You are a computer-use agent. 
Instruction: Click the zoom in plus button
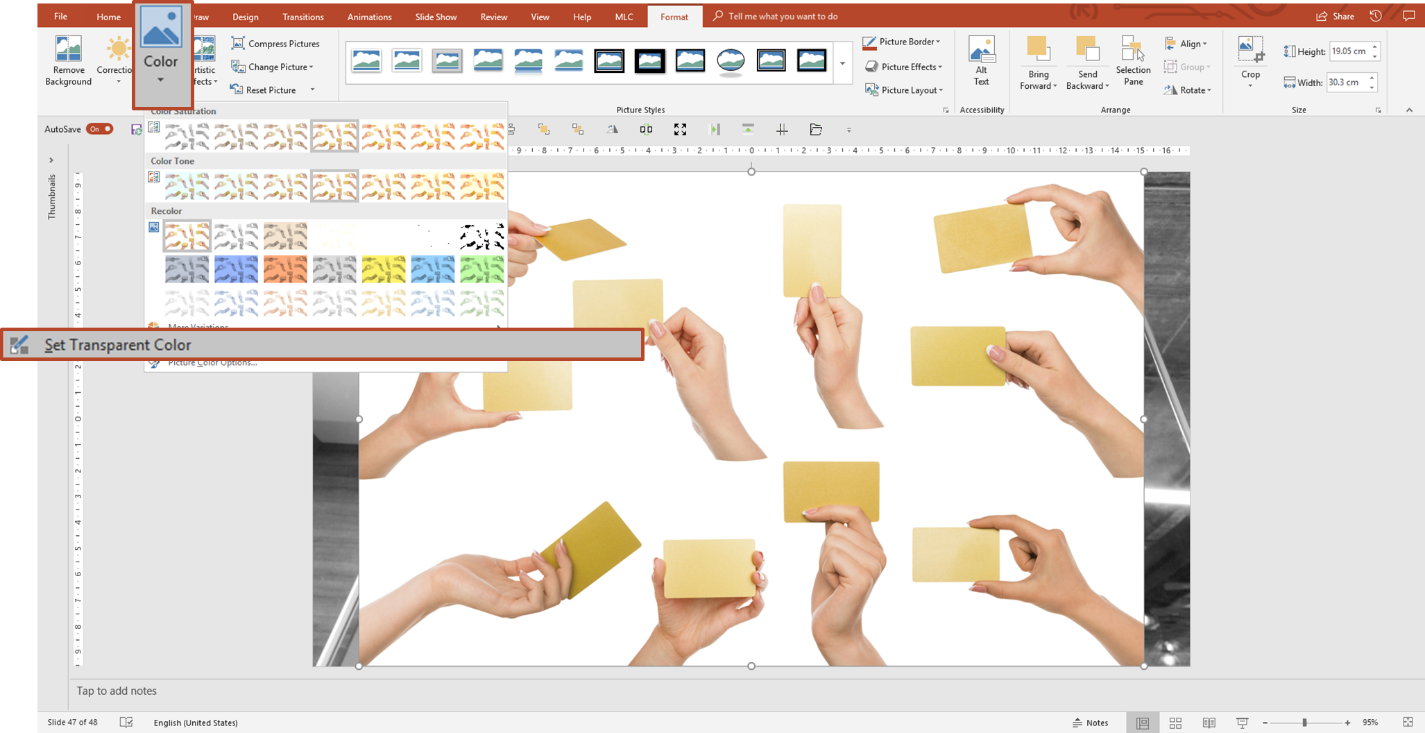click(x=1347, y=722)
